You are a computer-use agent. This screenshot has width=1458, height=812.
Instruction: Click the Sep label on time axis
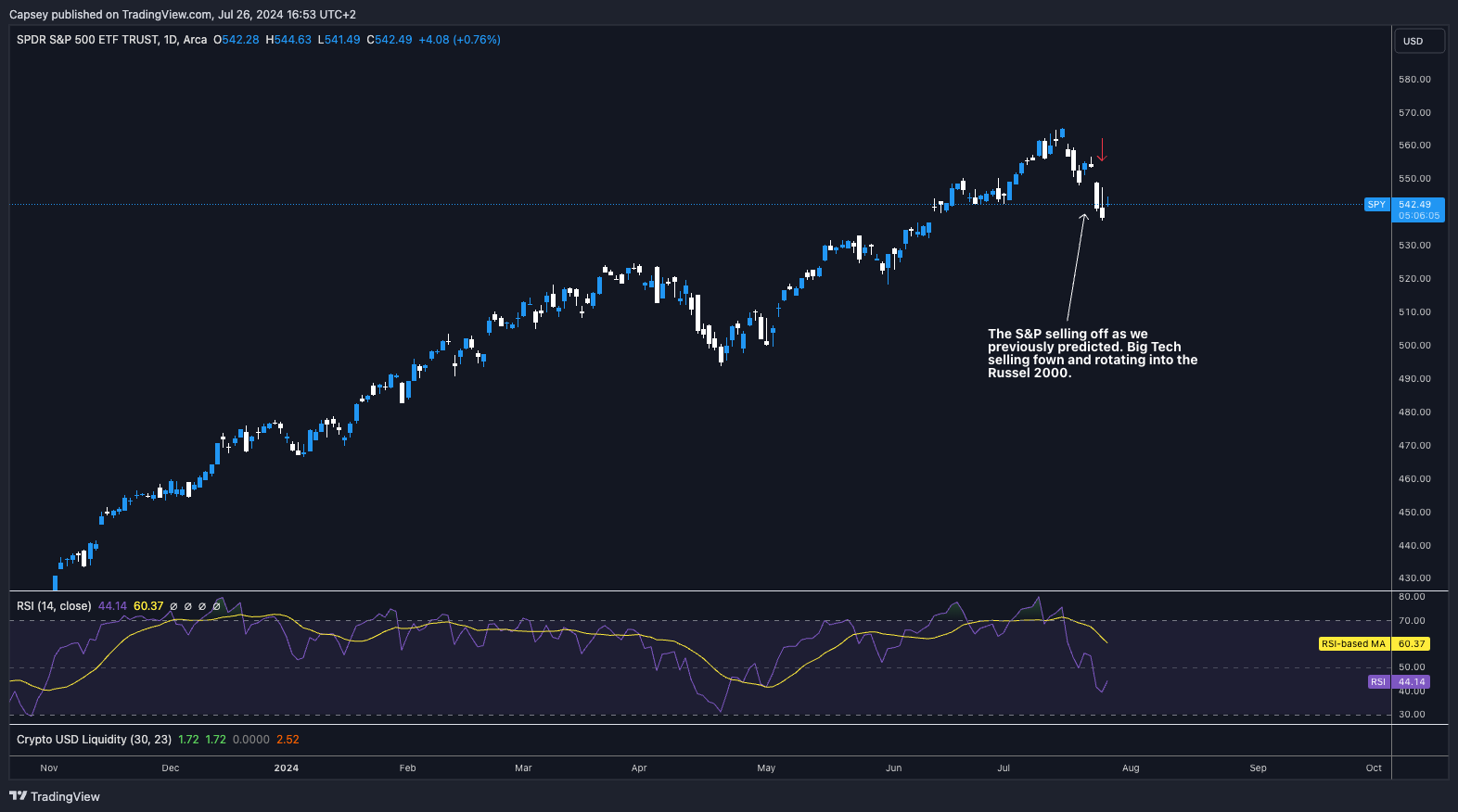click(x=1258, y=768)
